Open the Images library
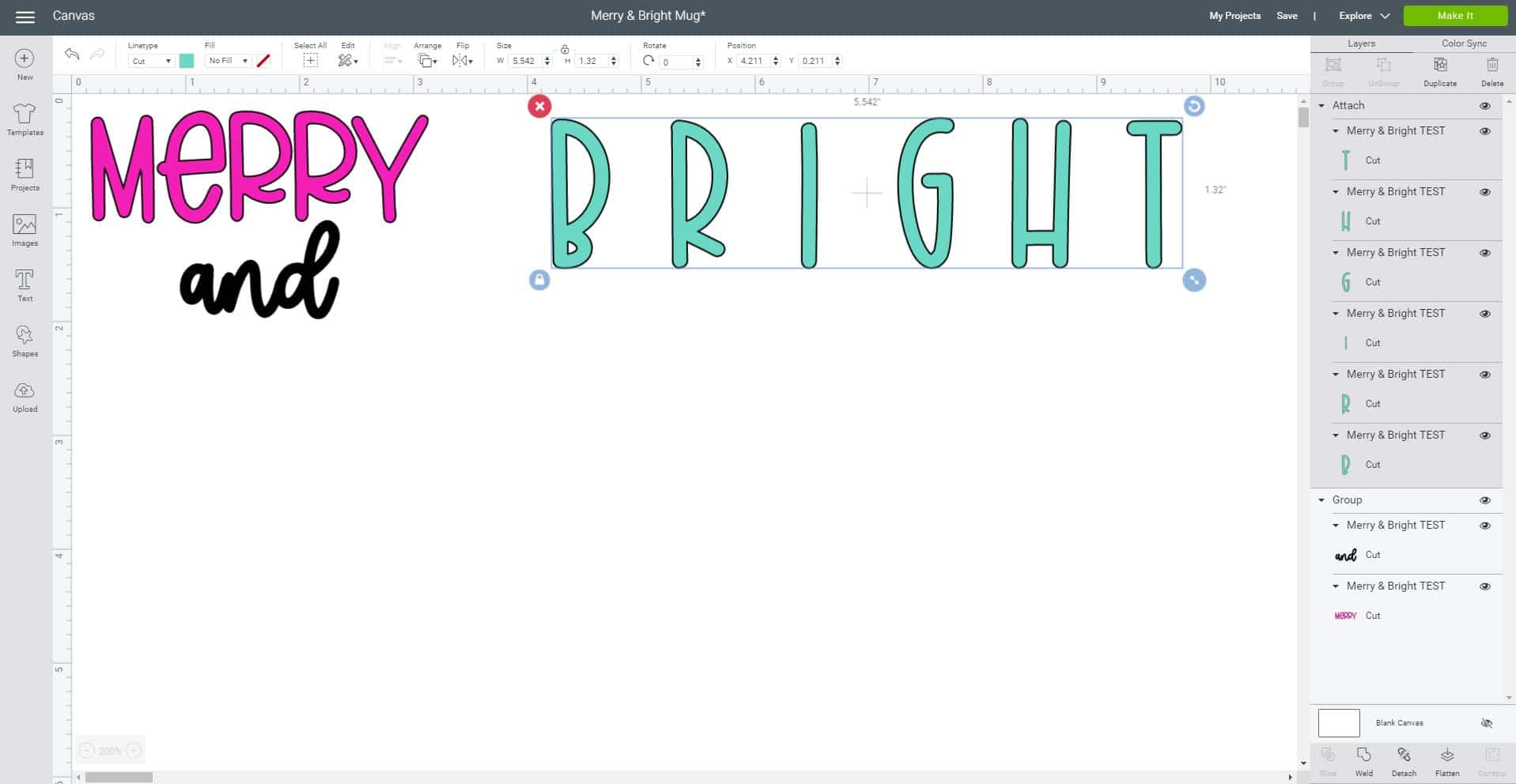 [25, 231]
